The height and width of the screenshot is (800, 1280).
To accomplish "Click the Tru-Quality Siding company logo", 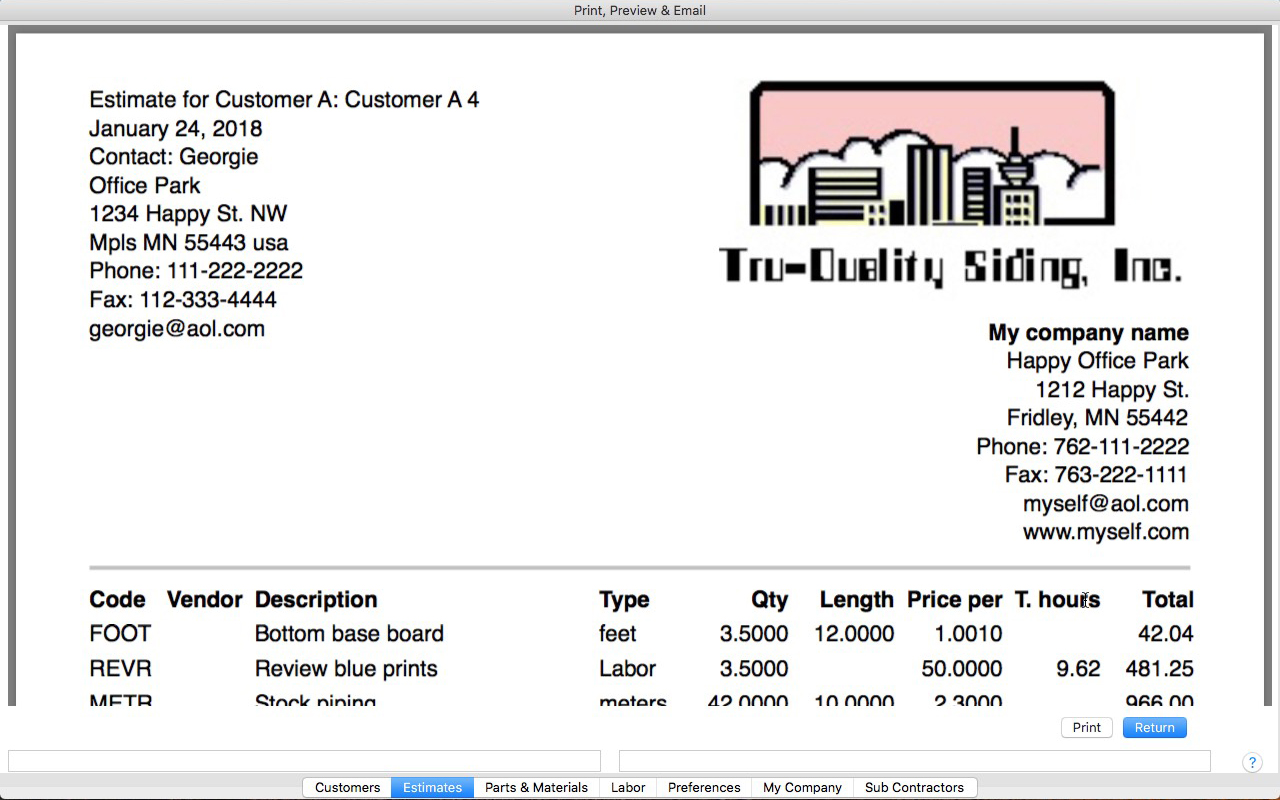I will pyautogui.click(x=950, y=185).
